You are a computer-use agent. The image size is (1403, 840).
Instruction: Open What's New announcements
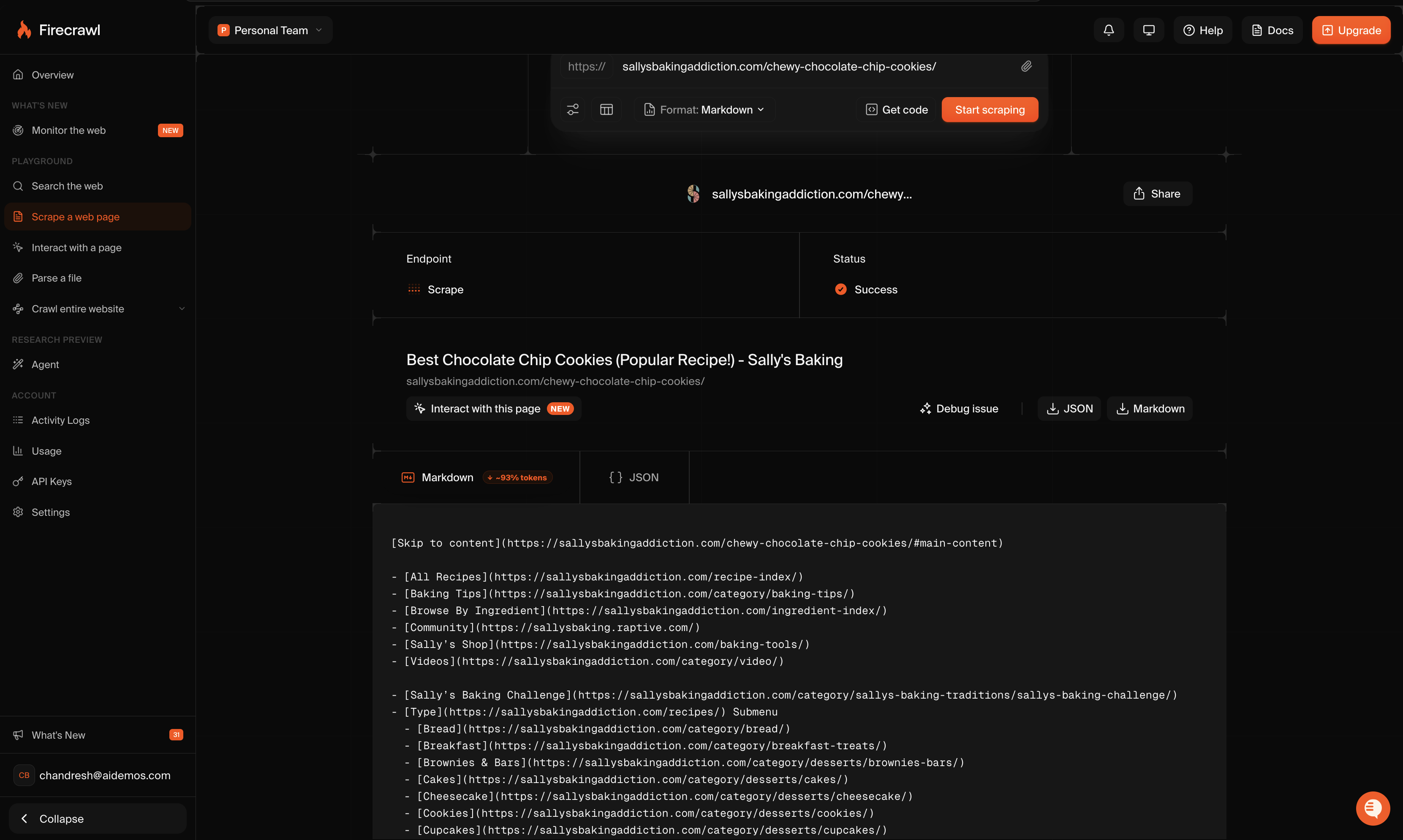(98, 735)
